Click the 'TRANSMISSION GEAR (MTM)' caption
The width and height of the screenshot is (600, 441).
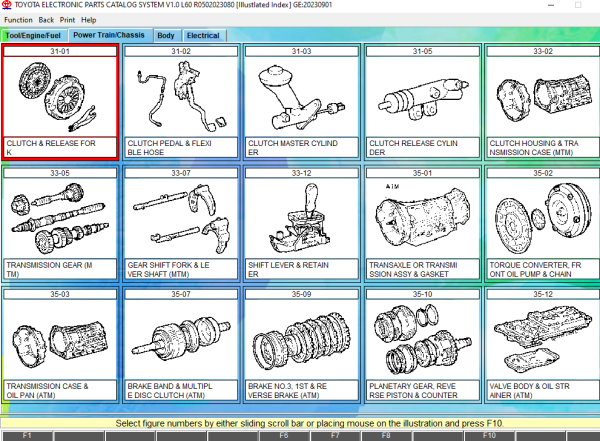point(60,269)
